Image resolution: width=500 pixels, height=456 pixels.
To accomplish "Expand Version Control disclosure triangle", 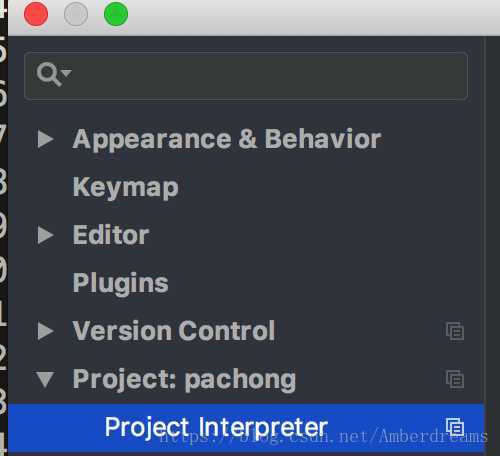I will 46,331.
